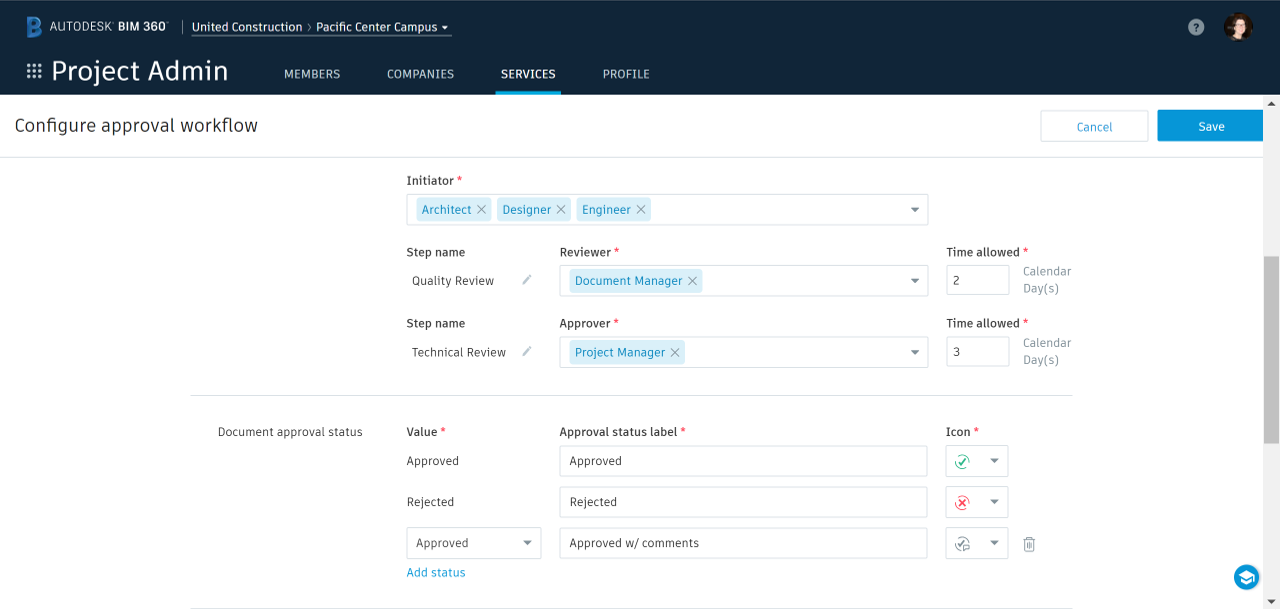Click the Document Manager tag text
Viewport: 1280px width, 610px height.
pyautogui.click(x=629, y=281)
